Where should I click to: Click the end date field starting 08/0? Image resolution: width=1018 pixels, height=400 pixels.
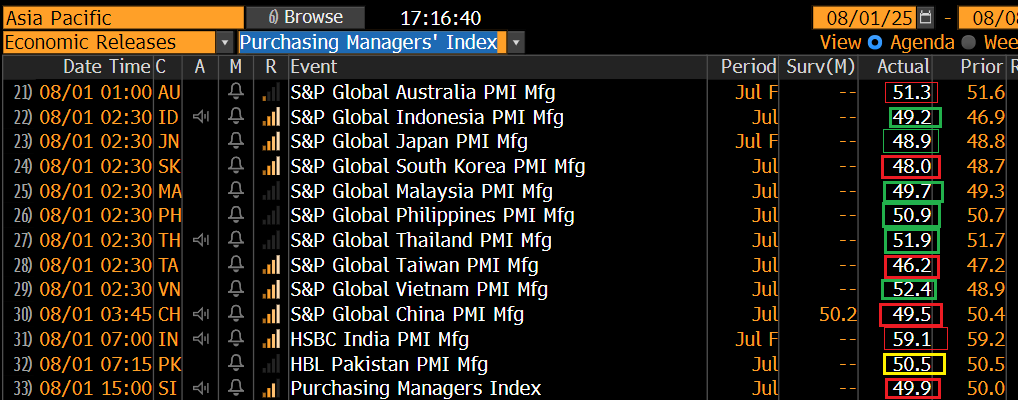(988, 18)
